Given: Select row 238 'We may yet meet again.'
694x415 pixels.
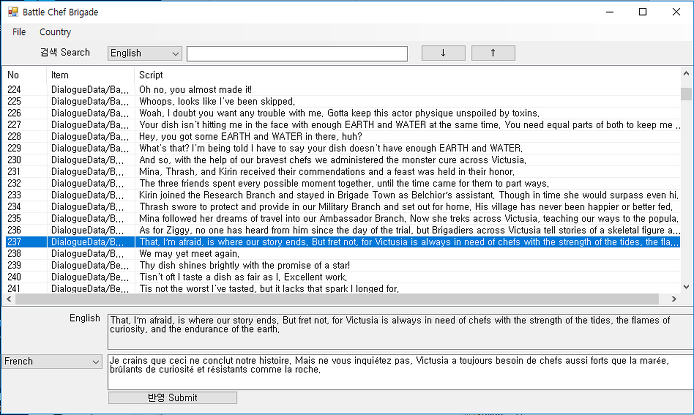Looking at the screenshot, I should point(342,254).
